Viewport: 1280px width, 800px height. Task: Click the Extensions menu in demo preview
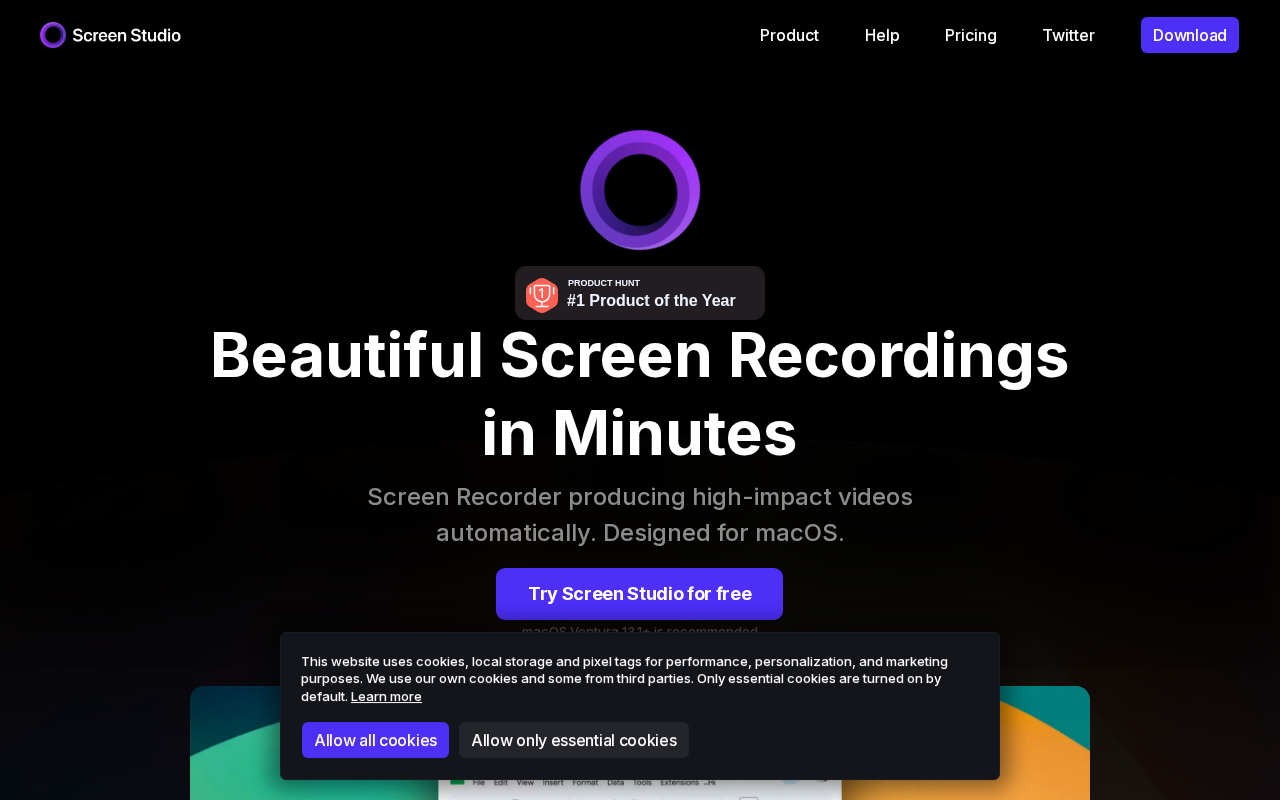pos(680,783)
